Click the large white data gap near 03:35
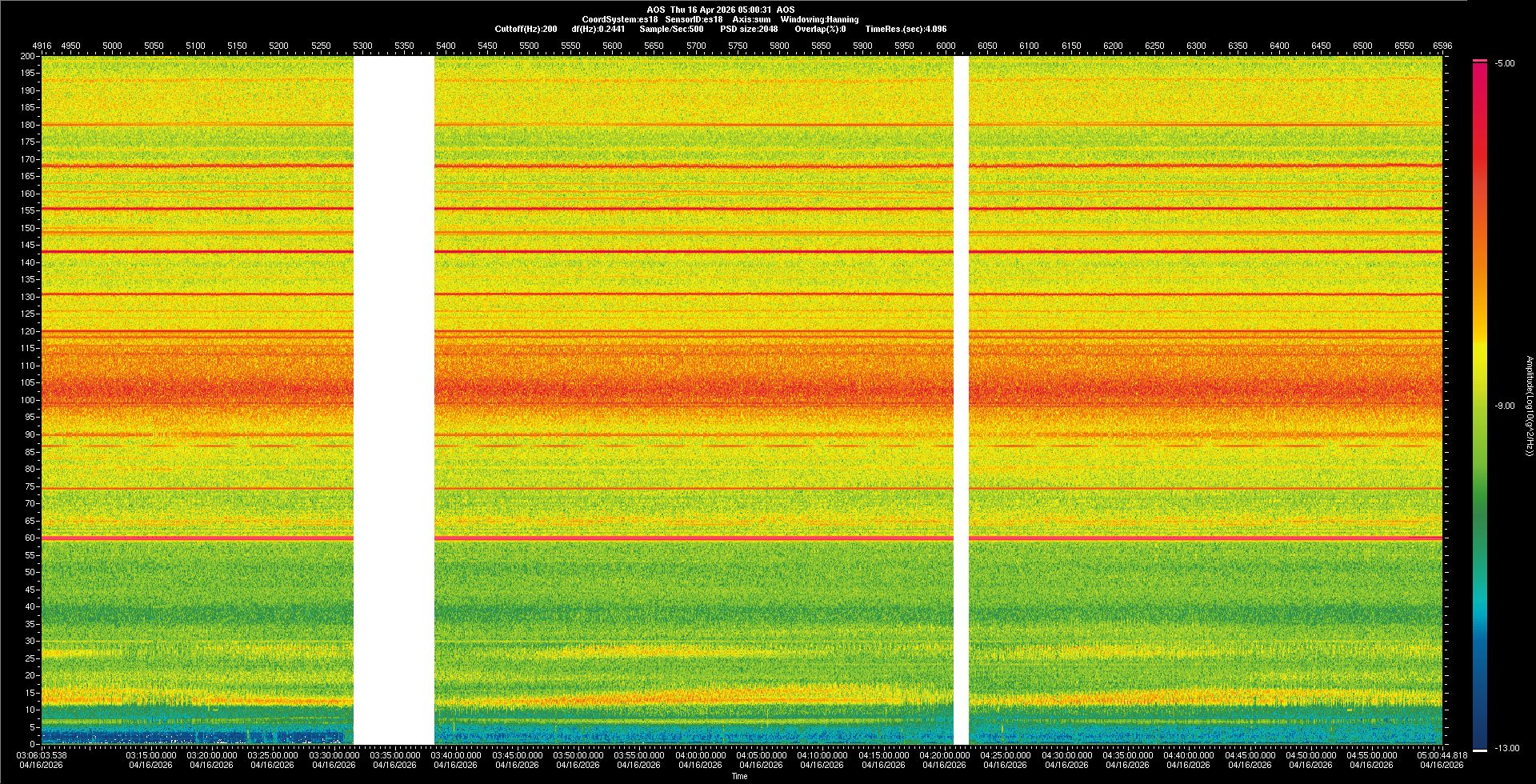This screenshot has height=784, width=1536. [394, 400]
